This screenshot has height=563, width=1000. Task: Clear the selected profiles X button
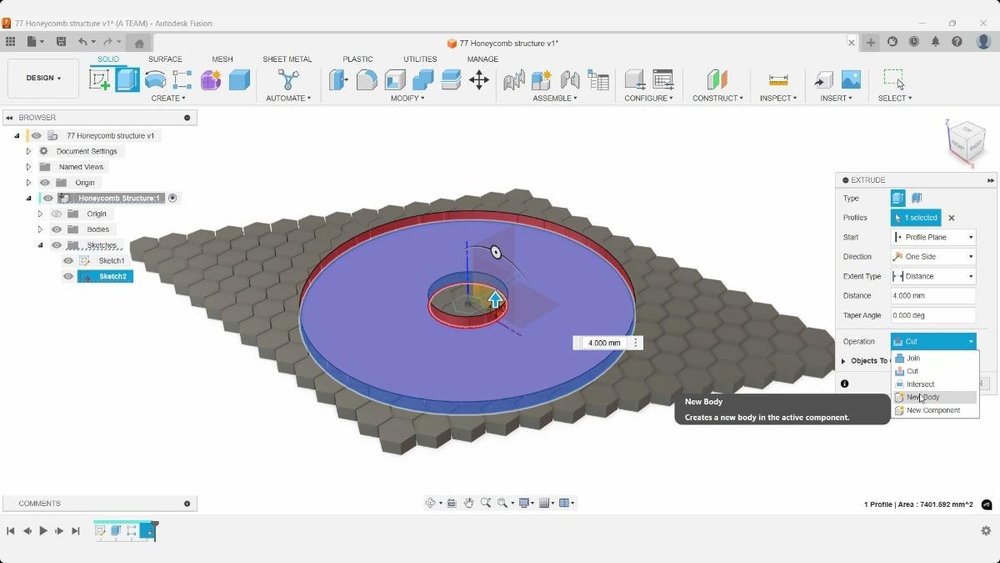952,218
